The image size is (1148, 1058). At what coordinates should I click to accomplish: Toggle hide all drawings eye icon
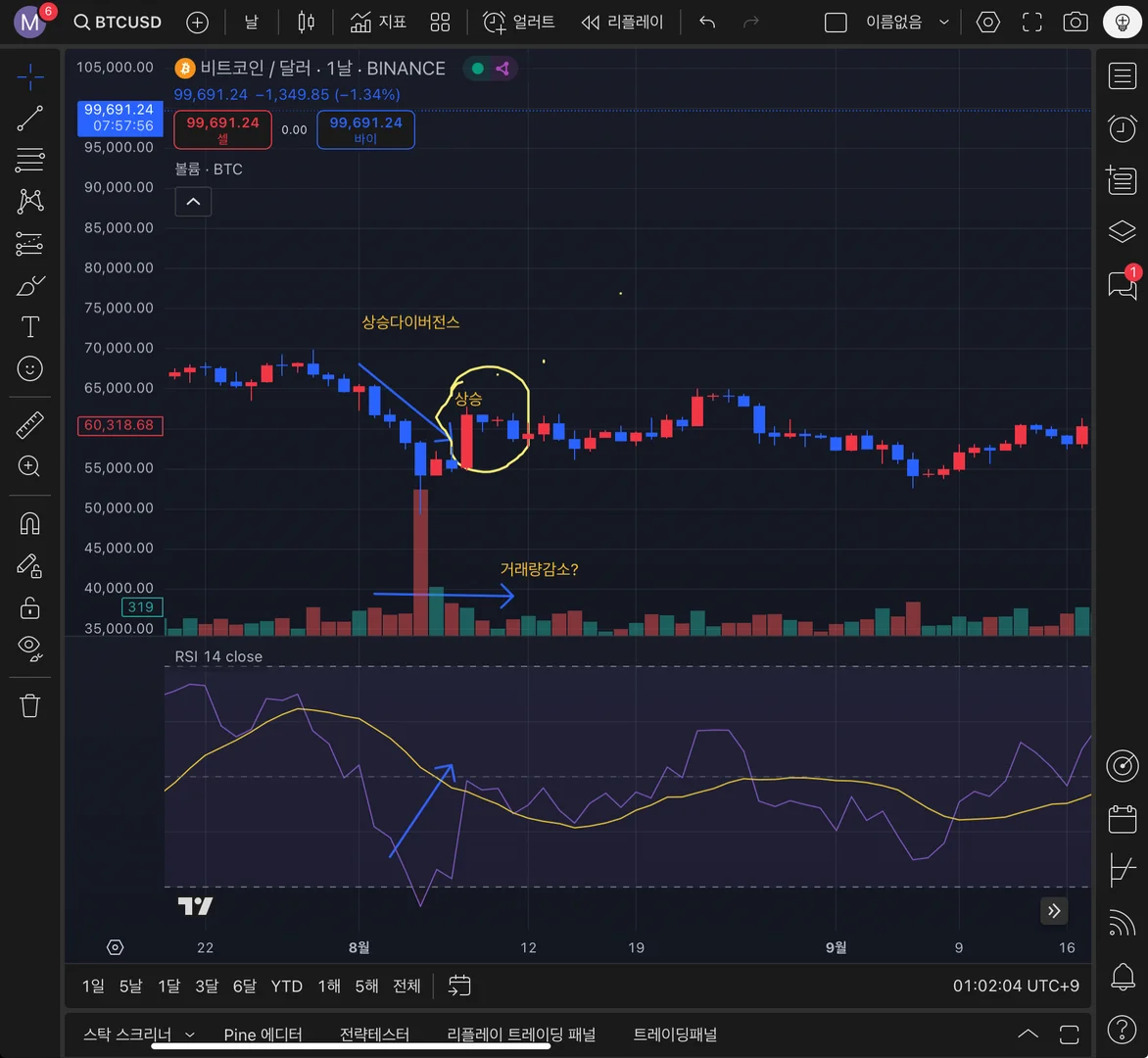click(30, 649)
